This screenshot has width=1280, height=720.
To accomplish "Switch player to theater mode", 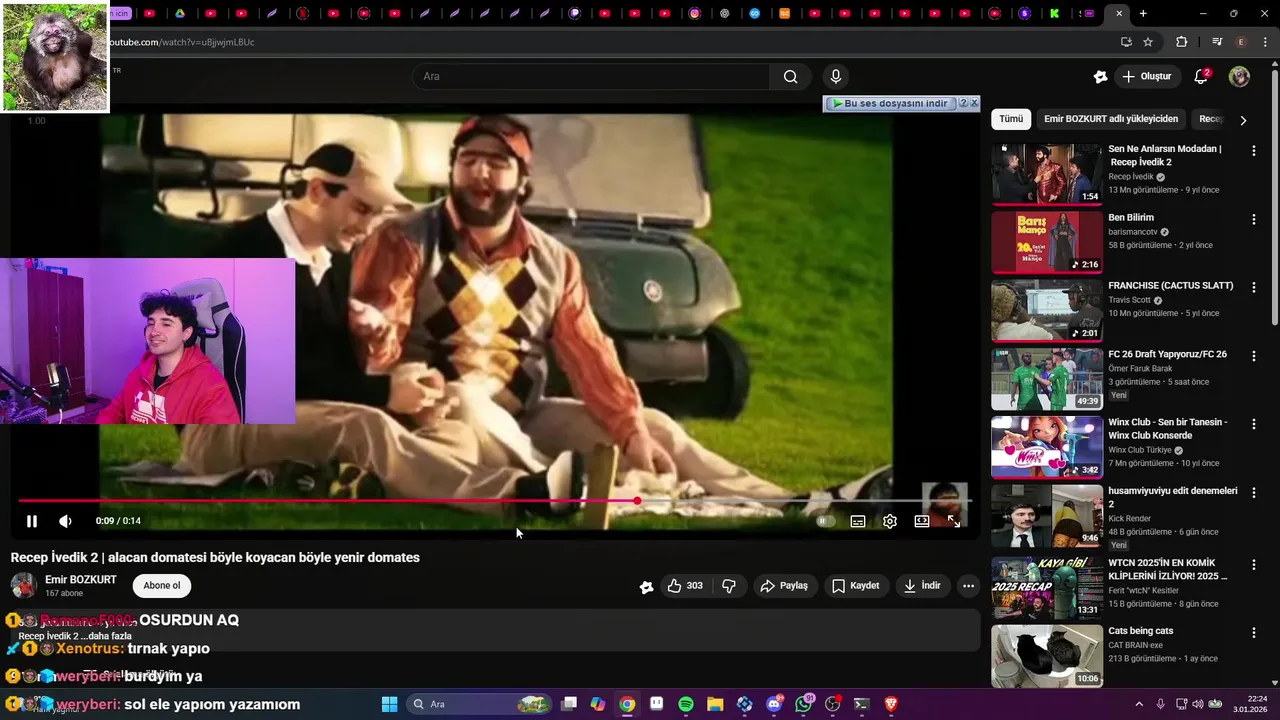I will 922,521.
